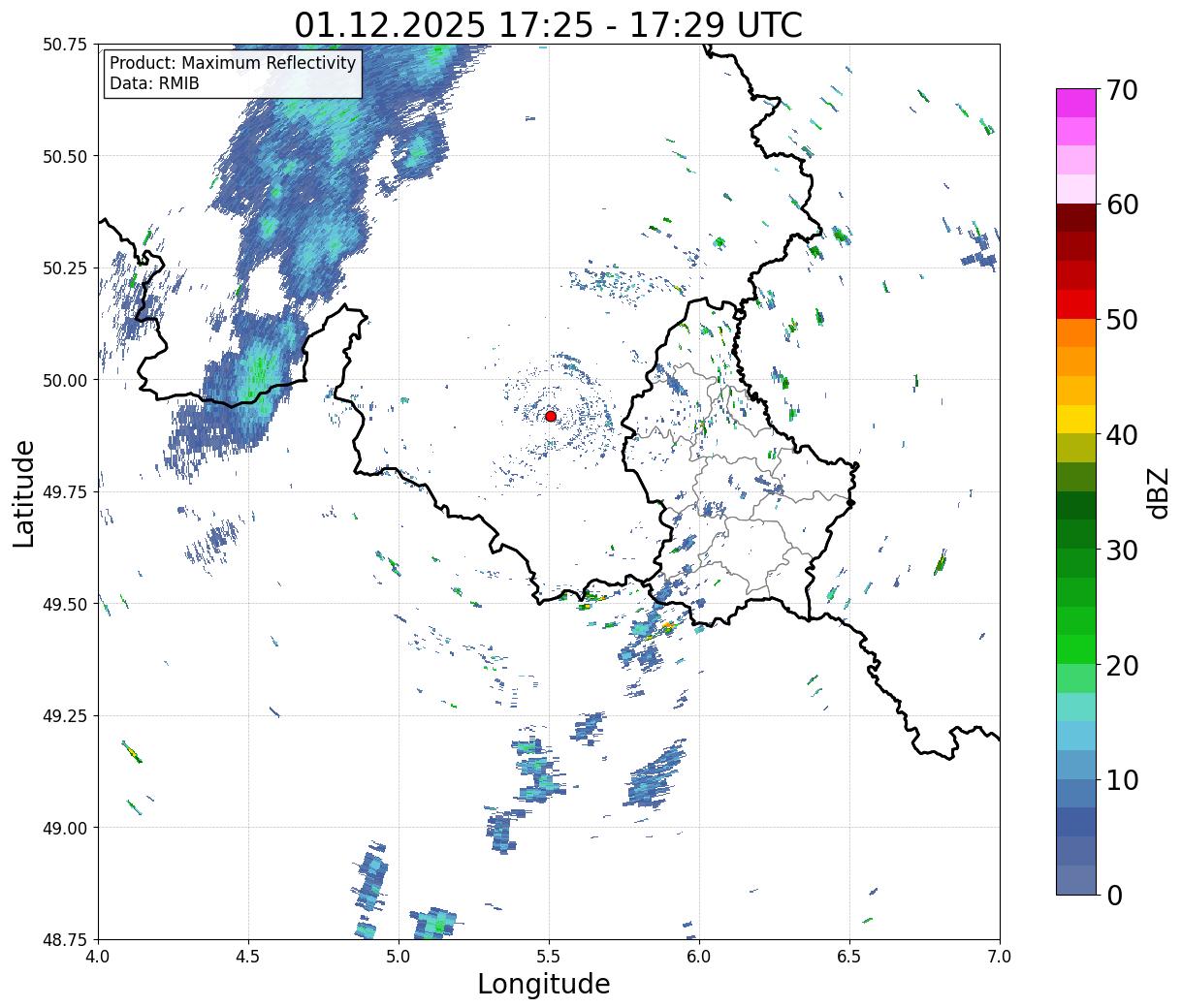Click the 0 tick on the colorbar
Screen dimensions: 1182x1008
(x=1113, y=896)
